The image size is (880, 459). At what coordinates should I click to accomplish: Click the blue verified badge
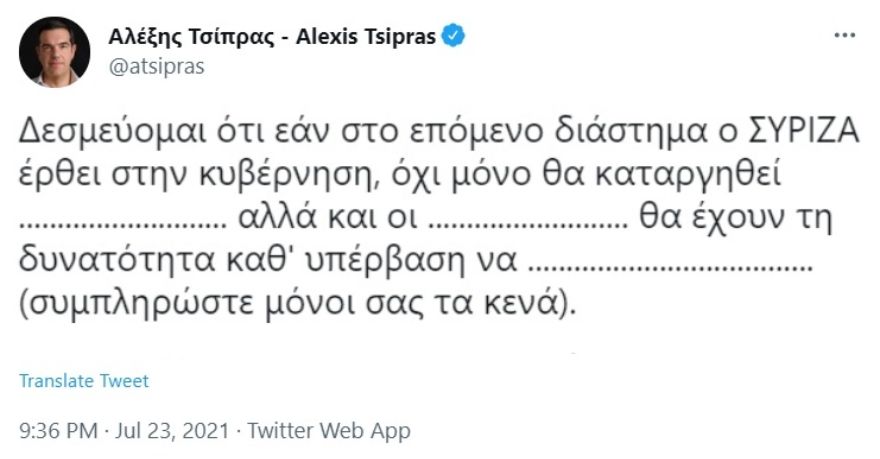(455, 37)
